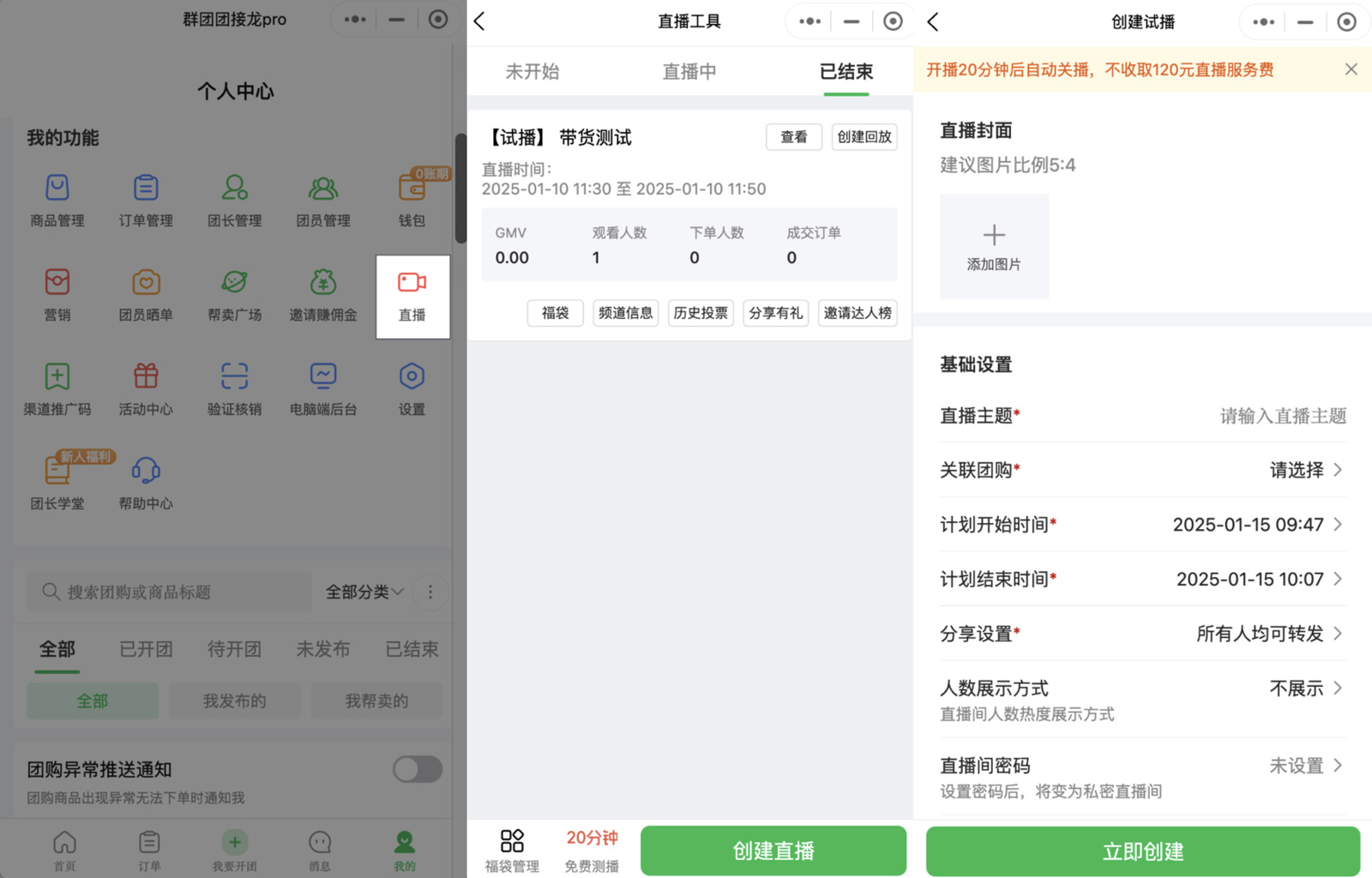Open 福袋管理 at bottom toolbar
Image resolution: width=1372 pixels, height=878 pixels.
coord(512,851)
